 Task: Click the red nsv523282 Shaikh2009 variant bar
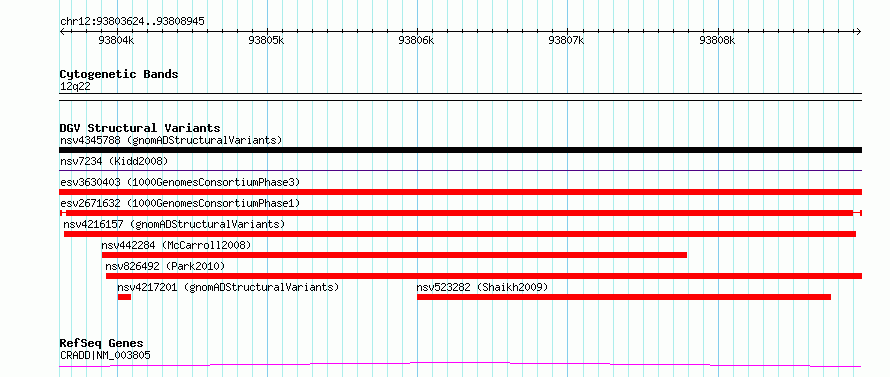[624, 297]
